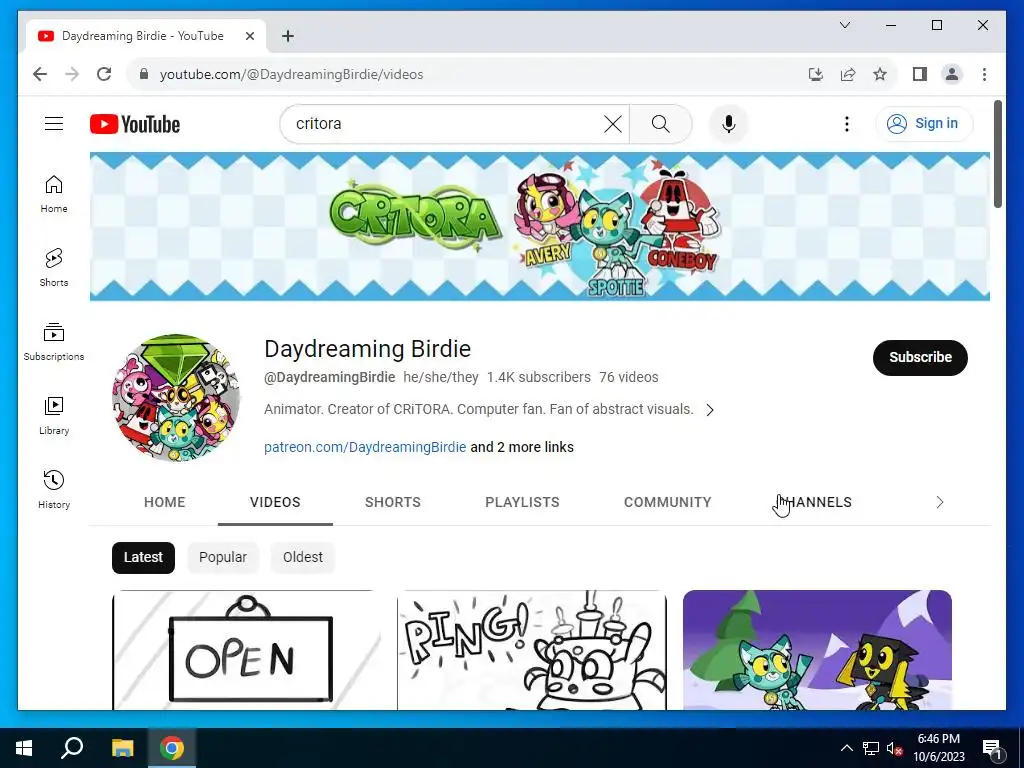
Task: Open Library in the sidebar
Action: 54,415
